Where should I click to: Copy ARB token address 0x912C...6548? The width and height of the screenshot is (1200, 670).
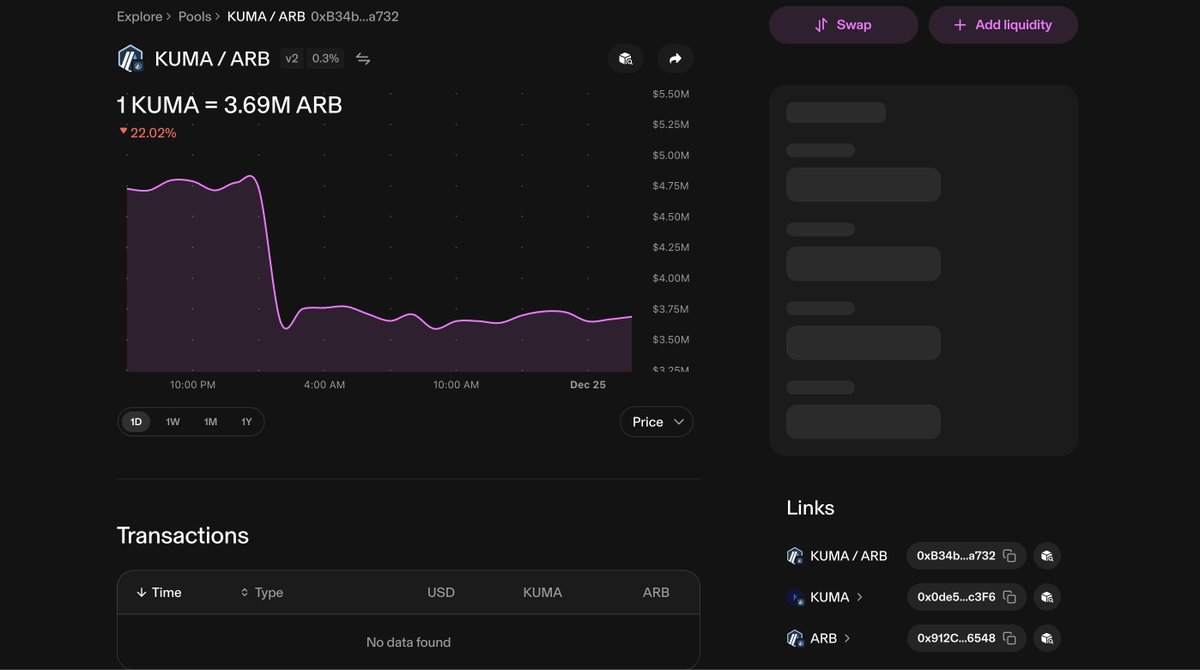tap(1010, 638)
